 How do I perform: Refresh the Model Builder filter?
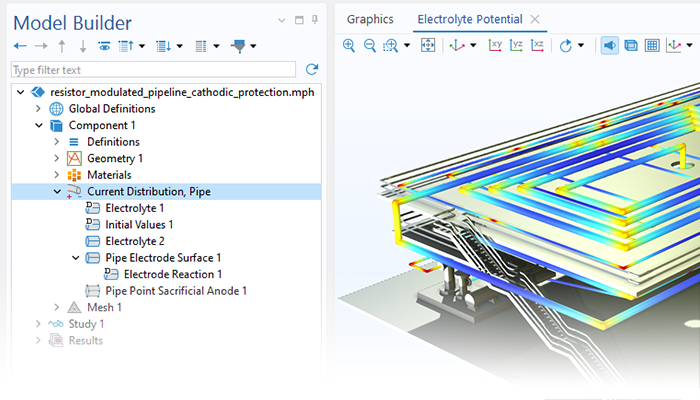(311, 69)
